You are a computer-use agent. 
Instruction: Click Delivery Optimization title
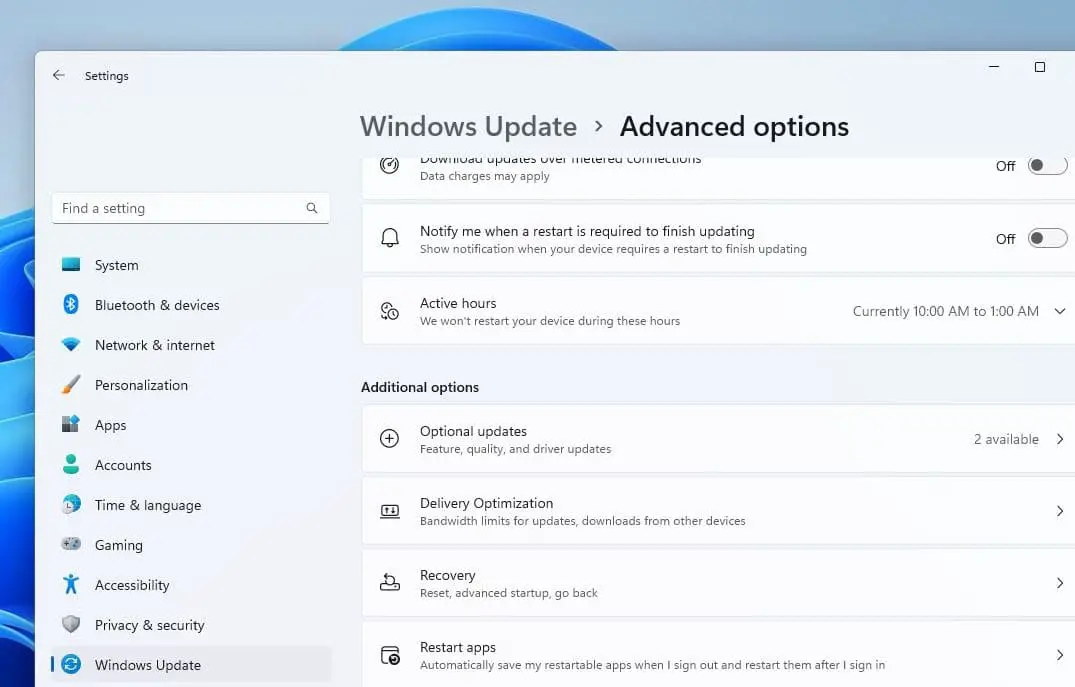click(486, 503)
